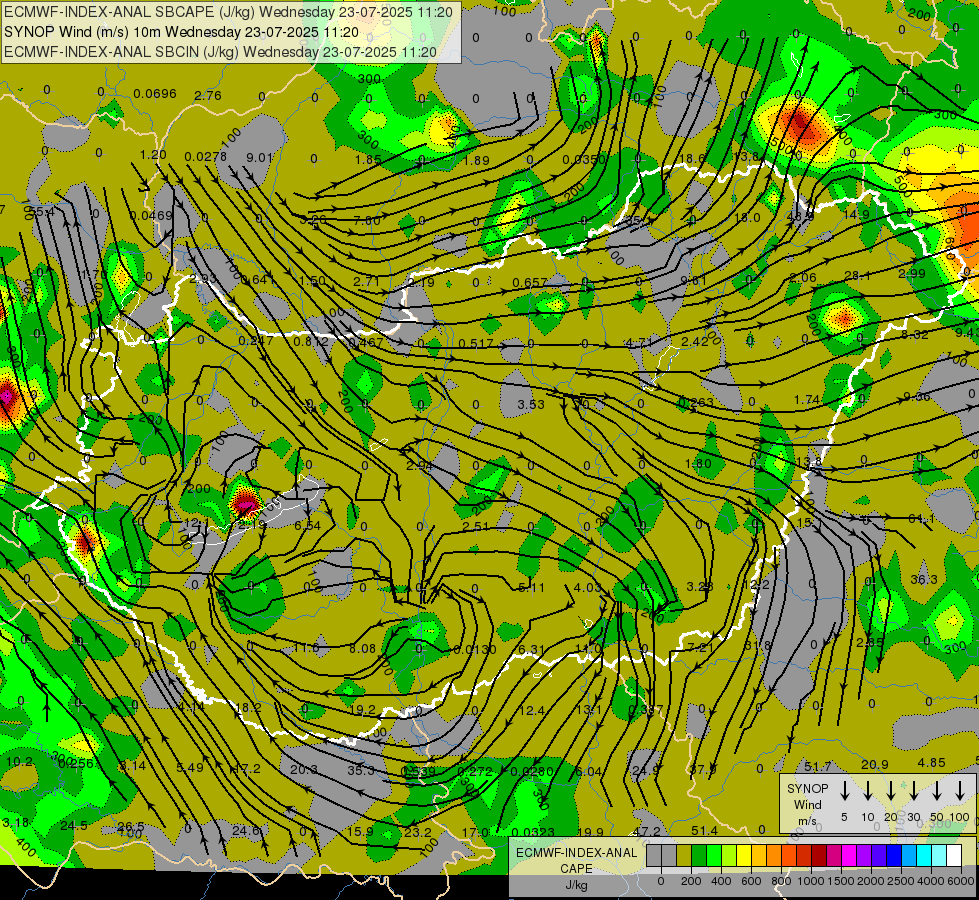Image resolution: width=979 pixels, height=900 pixels.
Task: Click the wind arrow above the 100 label
Action: pyautogui.click(x=960, y=791)
